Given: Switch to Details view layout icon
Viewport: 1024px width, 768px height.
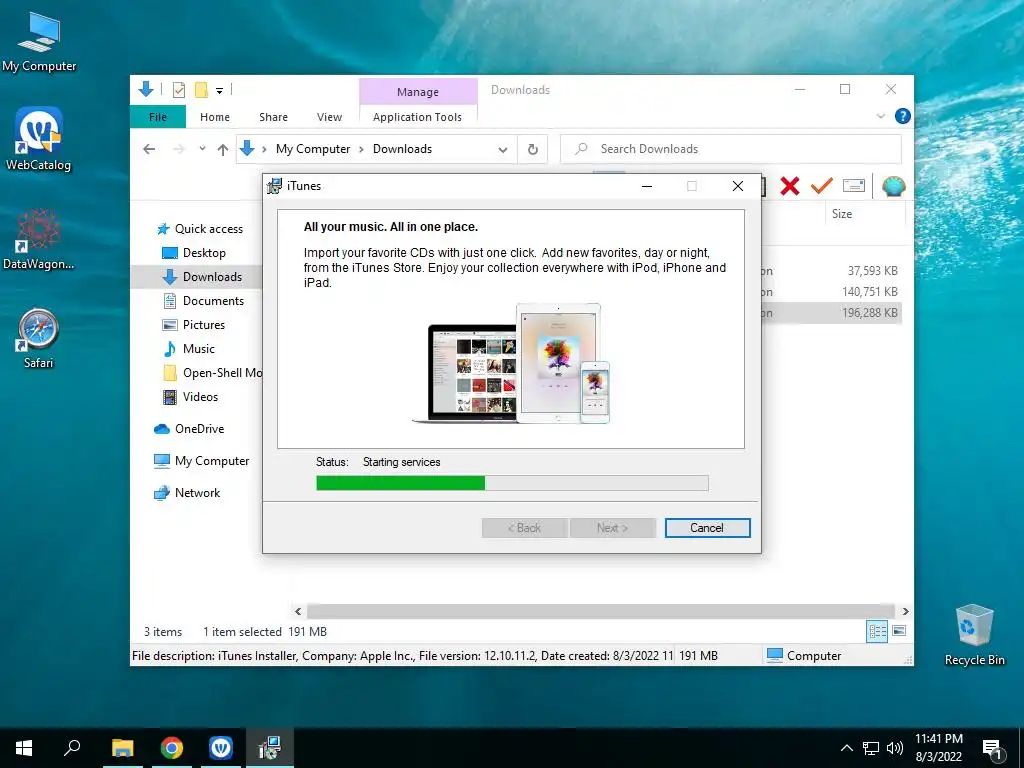Looking at the screenshot, I should point(877,631).
